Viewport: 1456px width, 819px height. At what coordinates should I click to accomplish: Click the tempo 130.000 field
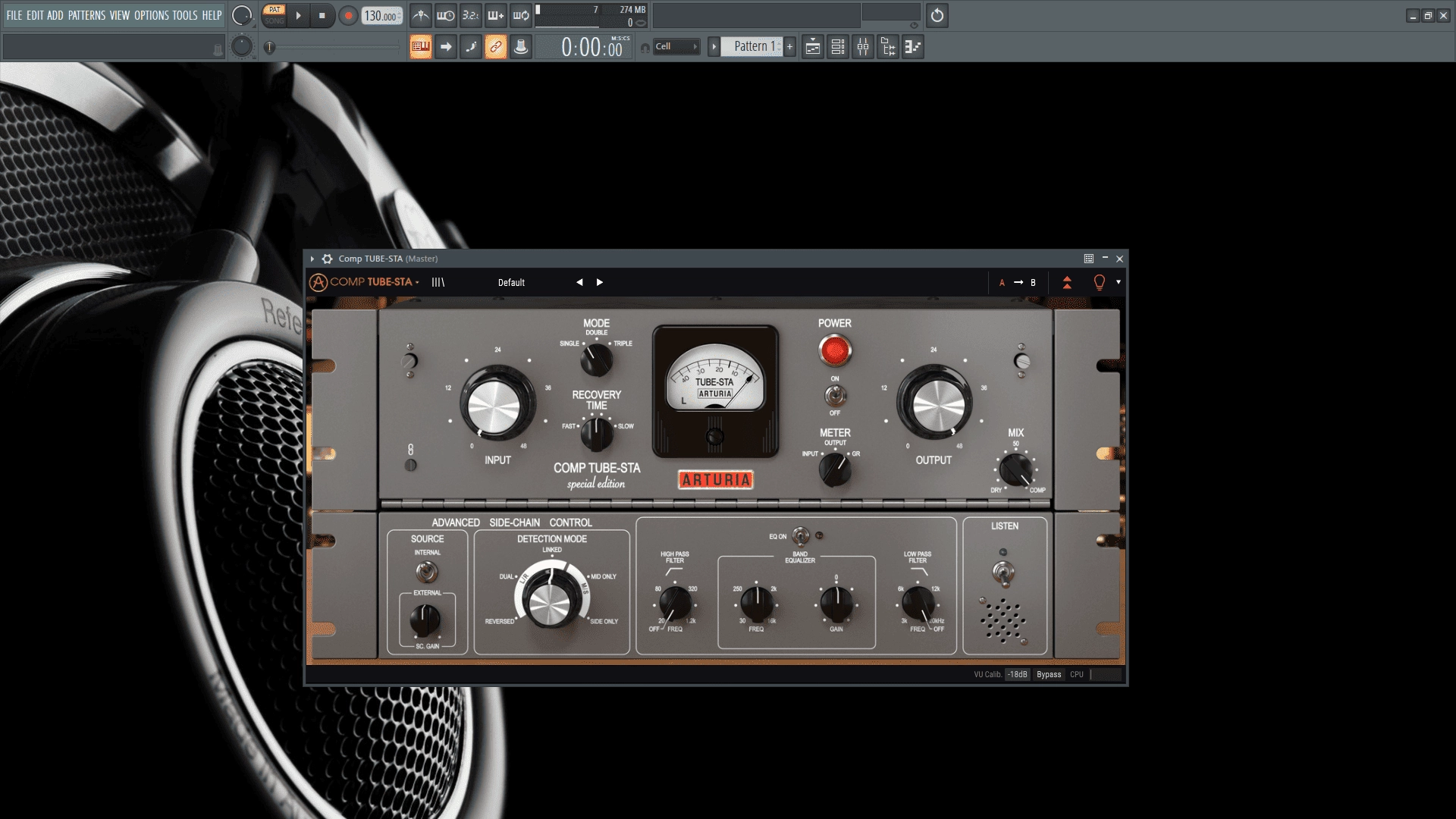coord(381,15)
